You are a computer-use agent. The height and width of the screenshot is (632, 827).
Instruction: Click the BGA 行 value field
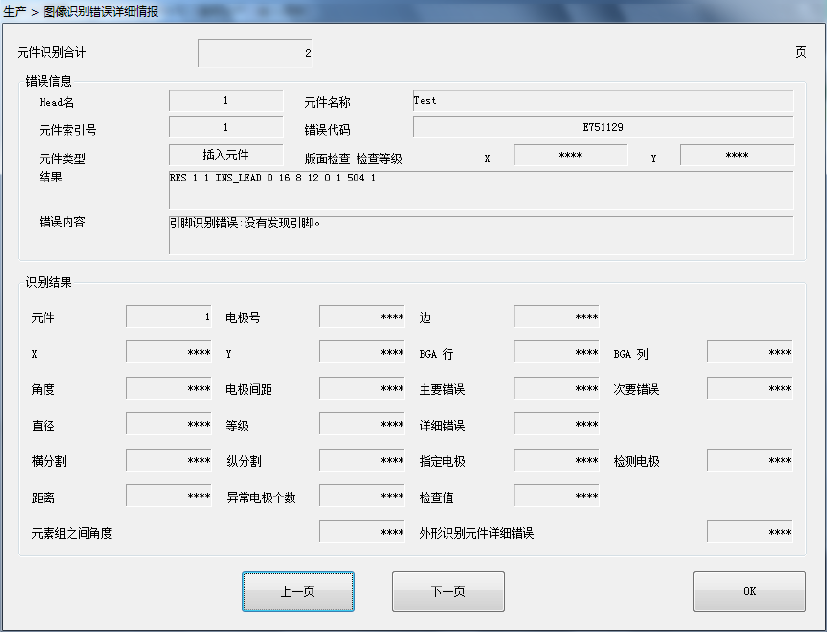pos(557,352)
